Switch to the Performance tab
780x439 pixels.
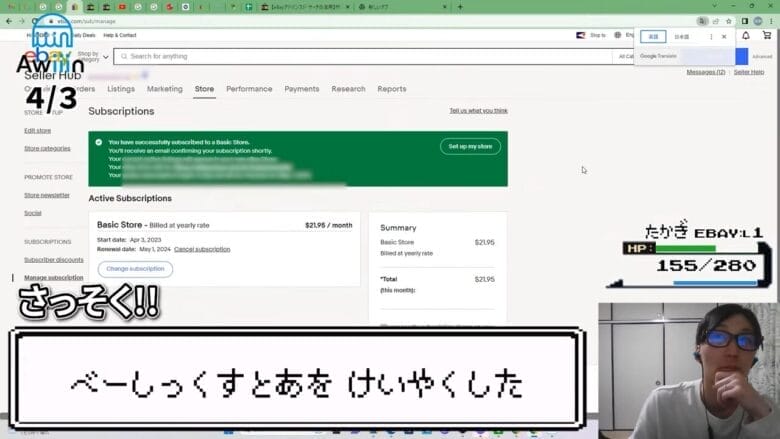[x=249, y=89]
